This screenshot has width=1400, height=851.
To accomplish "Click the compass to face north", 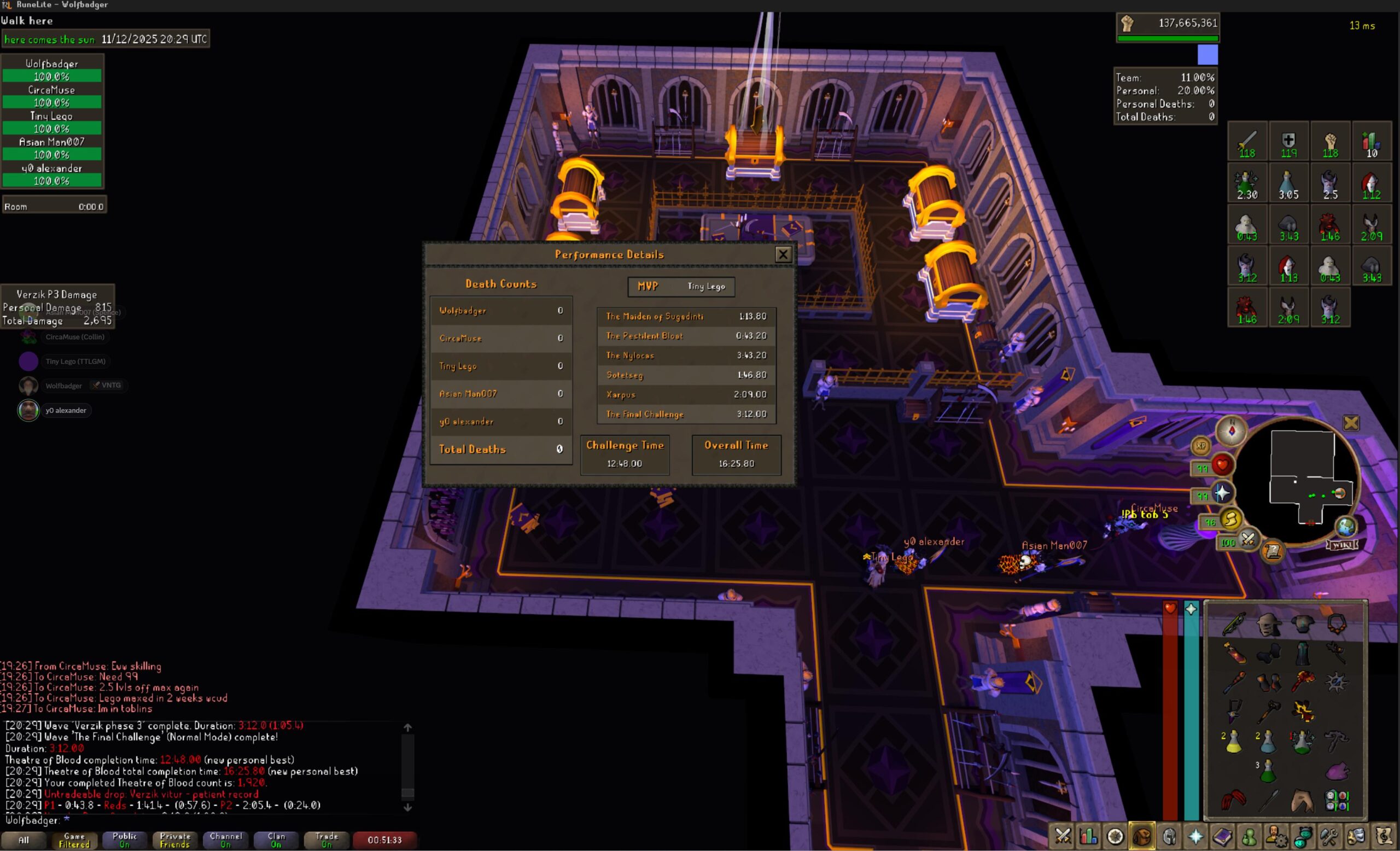I will click(1231, 431).
